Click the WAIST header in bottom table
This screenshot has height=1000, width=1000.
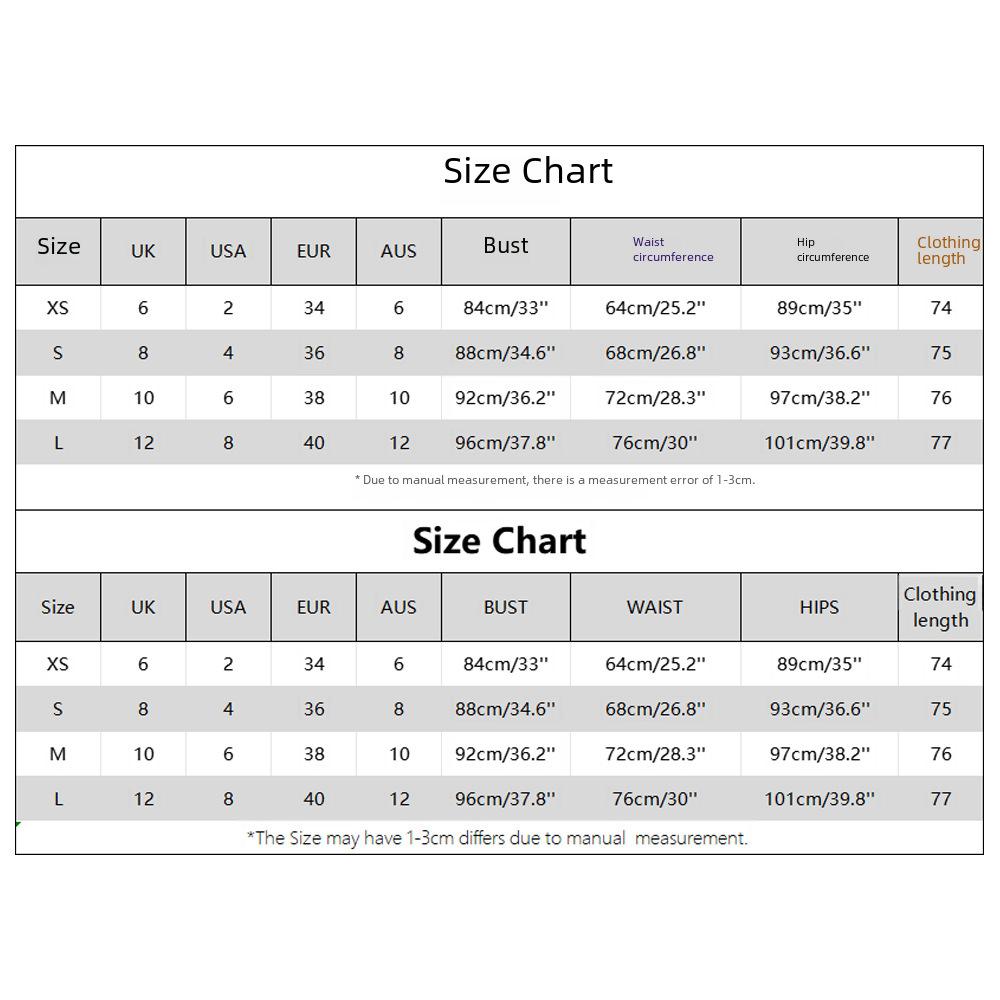coord(655,607)
